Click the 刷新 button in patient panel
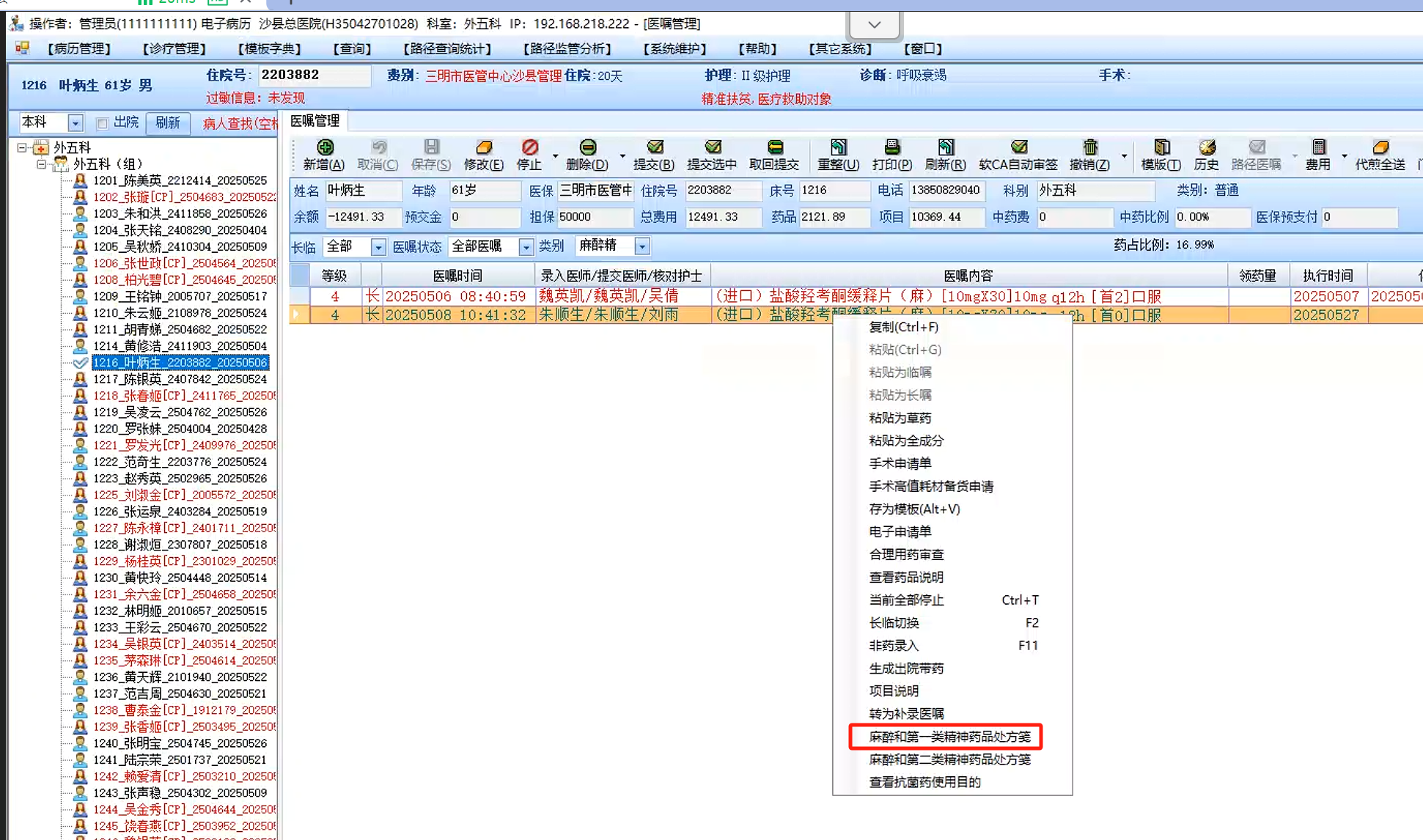The width and height of the screenshot is (1423, 840). (x=167, y=122)
